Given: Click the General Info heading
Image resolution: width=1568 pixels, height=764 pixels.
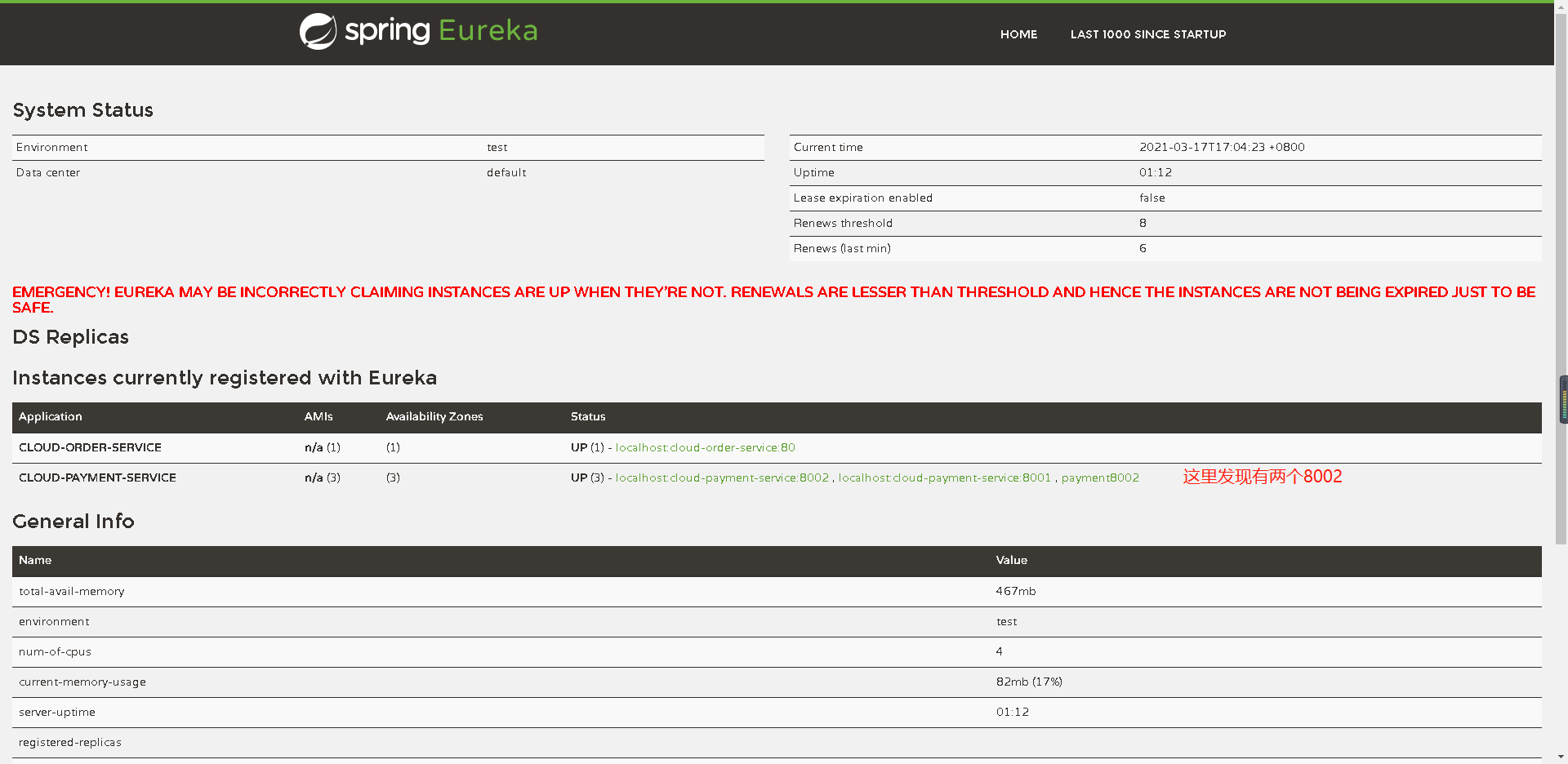Looking at the screenshot, I should [73, 522].
